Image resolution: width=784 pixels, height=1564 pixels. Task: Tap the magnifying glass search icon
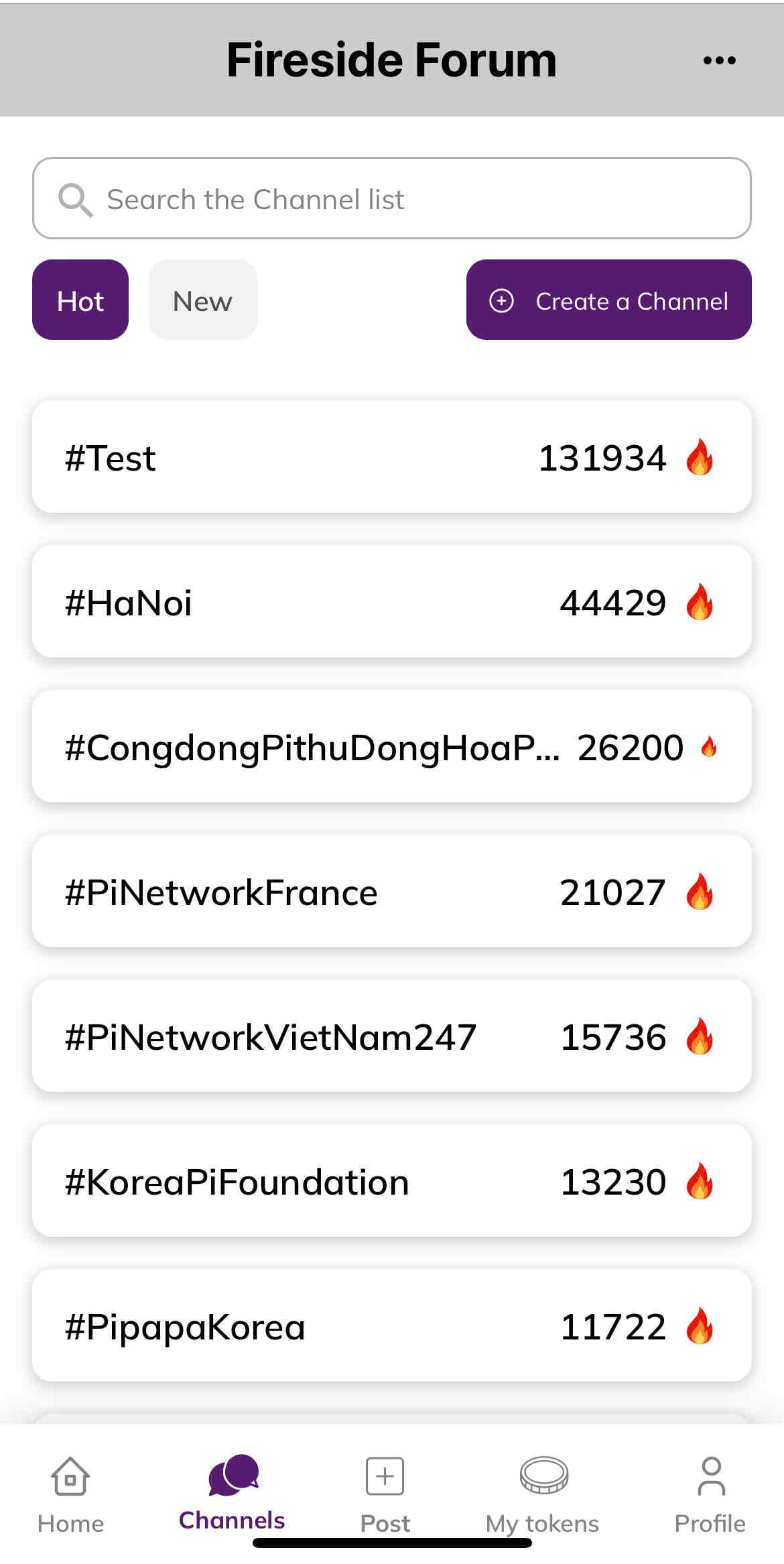75,200
